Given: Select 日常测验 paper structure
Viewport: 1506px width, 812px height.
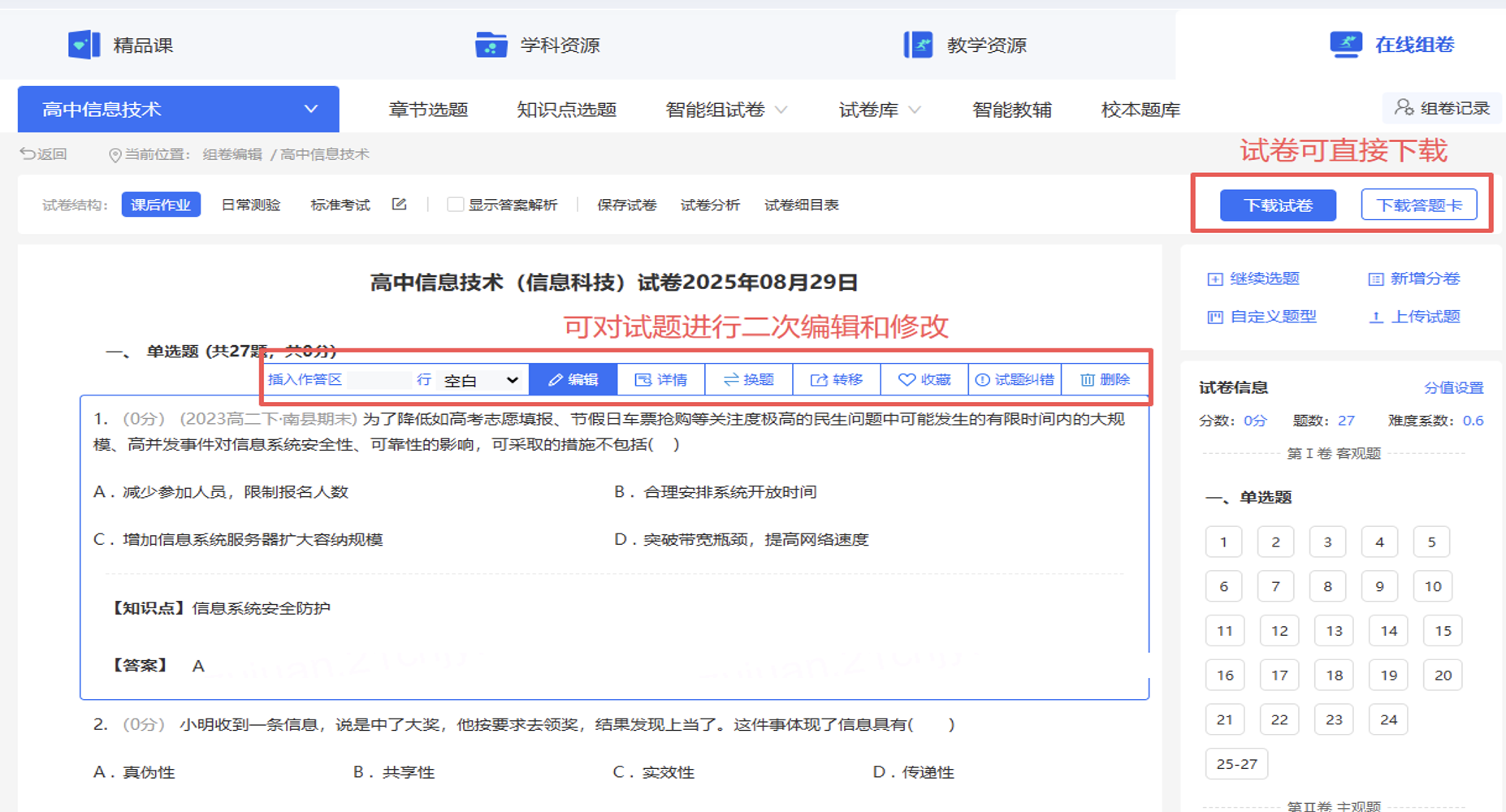Looking at the screenshot, I should (x=250, y=205).
